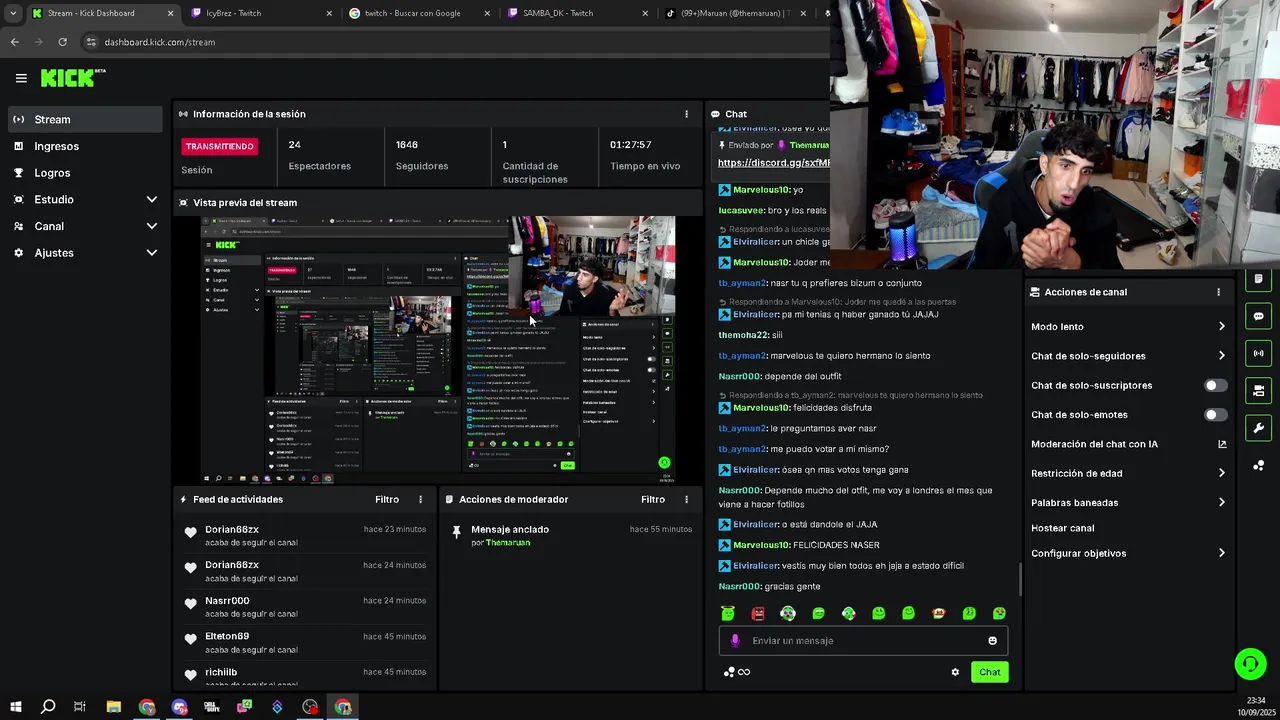Toggle Chat de solo-emotes switch

(x=1216, y=414)
